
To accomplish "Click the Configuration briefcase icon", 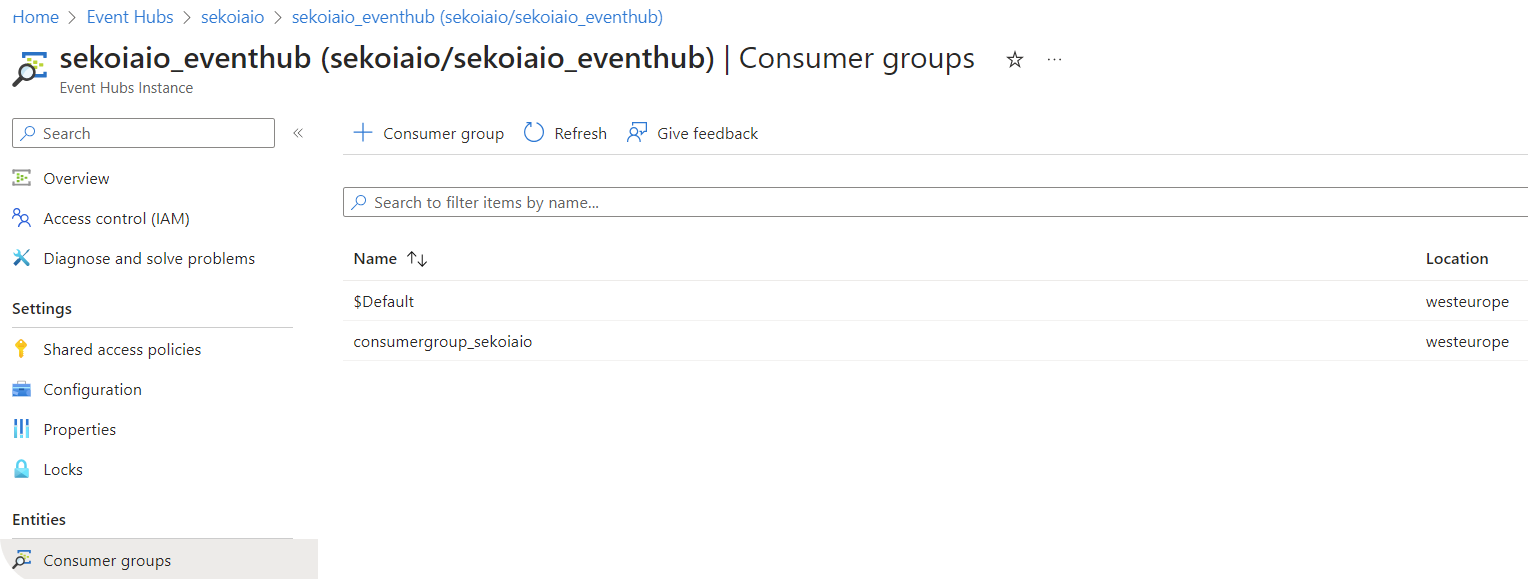I will [21, 389].
